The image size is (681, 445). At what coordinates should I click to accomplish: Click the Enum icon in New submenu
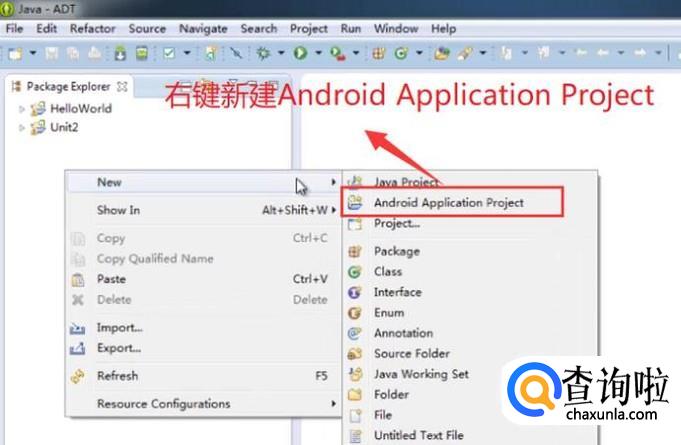(355, 313)
